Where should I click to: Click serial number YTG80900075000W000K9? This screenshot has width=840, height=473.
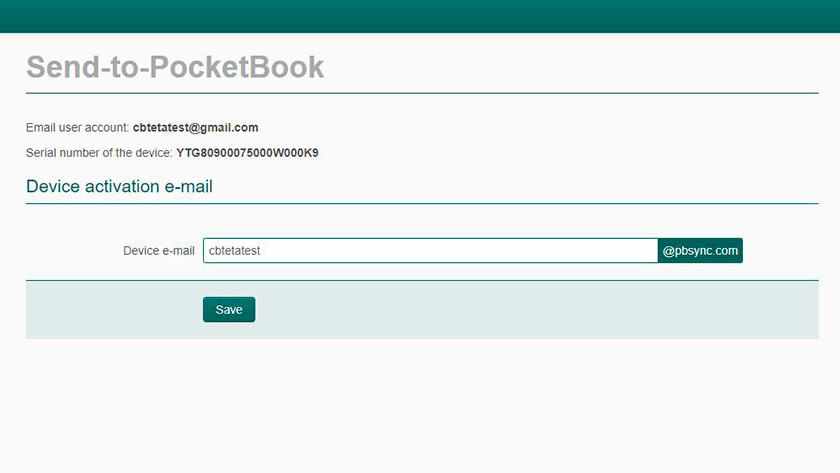(247, 153)
